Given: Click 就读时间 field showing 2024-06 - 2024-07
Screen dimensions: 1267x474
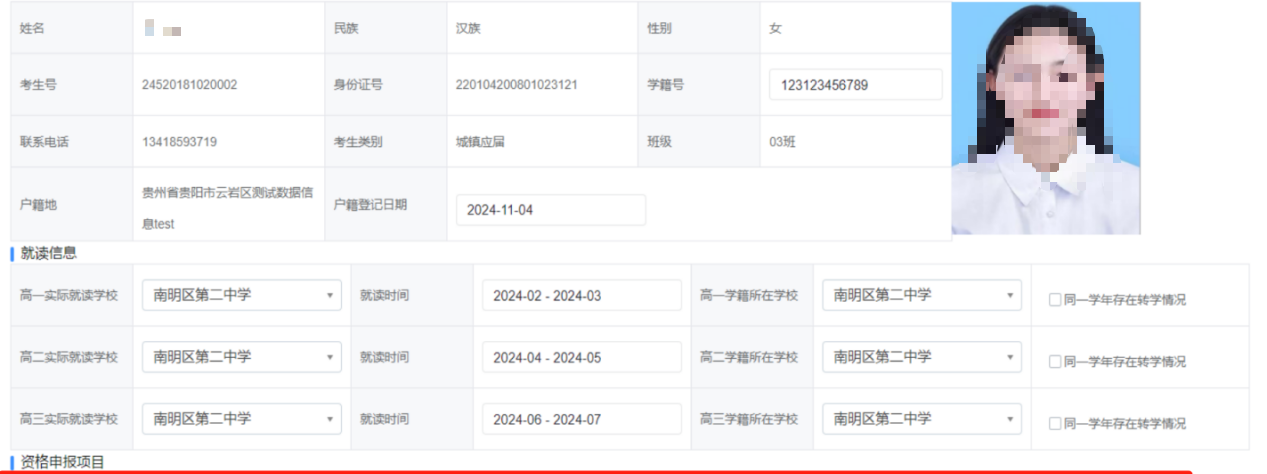Looking at the screenshot, I should tap(580, 420).
